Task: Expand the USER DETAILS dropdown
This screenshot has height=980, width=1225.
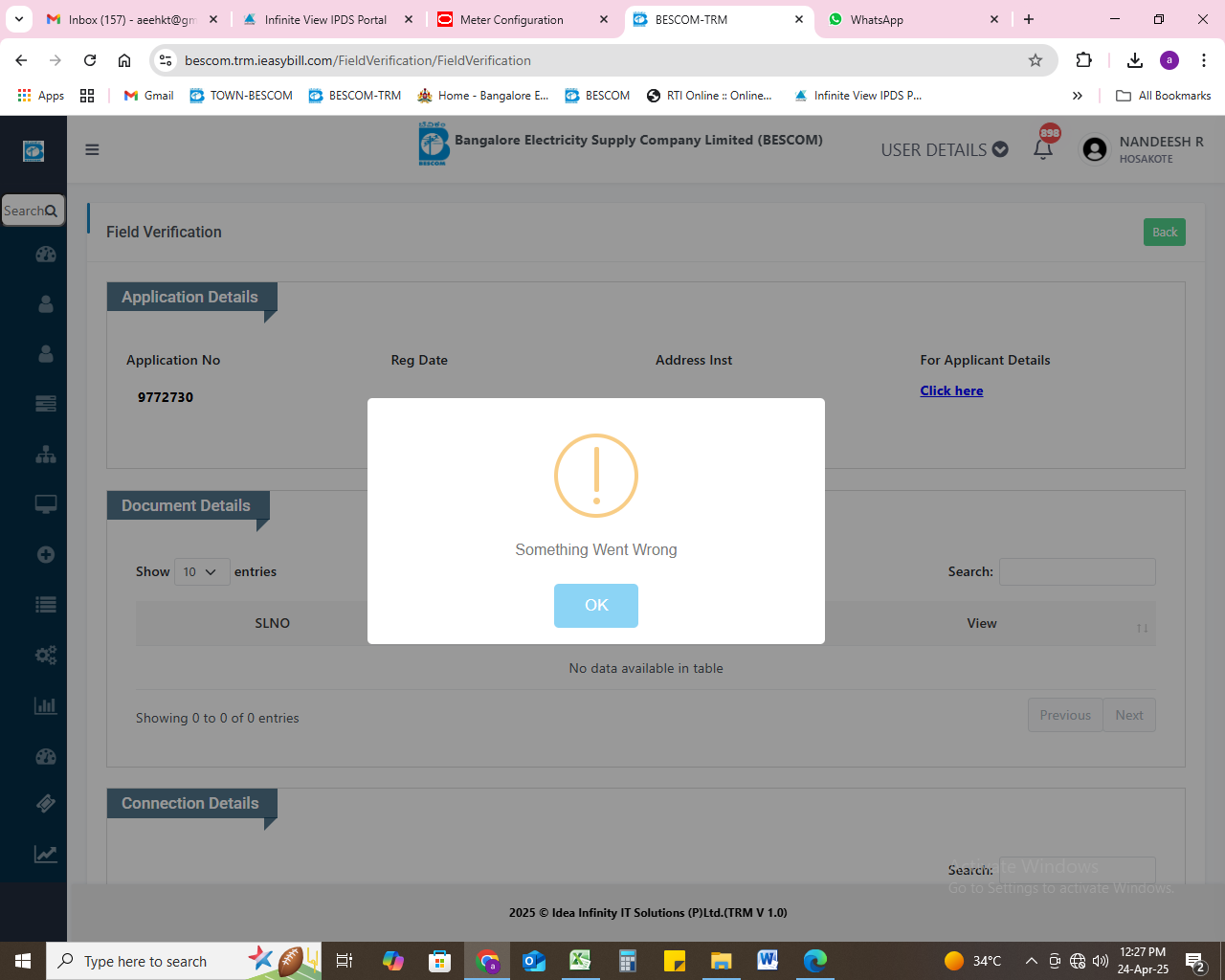Action: 944,149
